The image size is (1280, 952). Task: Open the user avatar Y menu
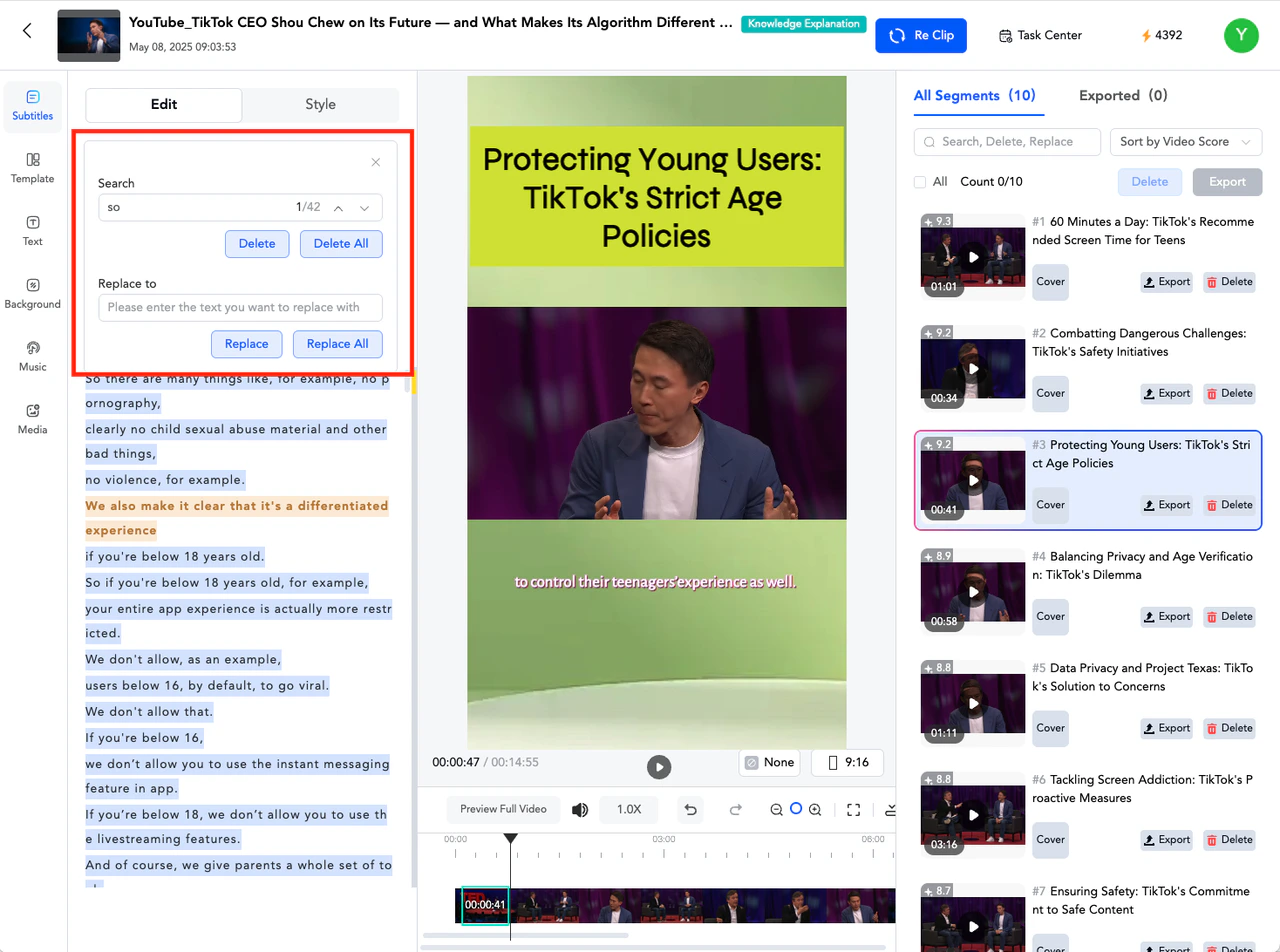[x=1241, y=35]
